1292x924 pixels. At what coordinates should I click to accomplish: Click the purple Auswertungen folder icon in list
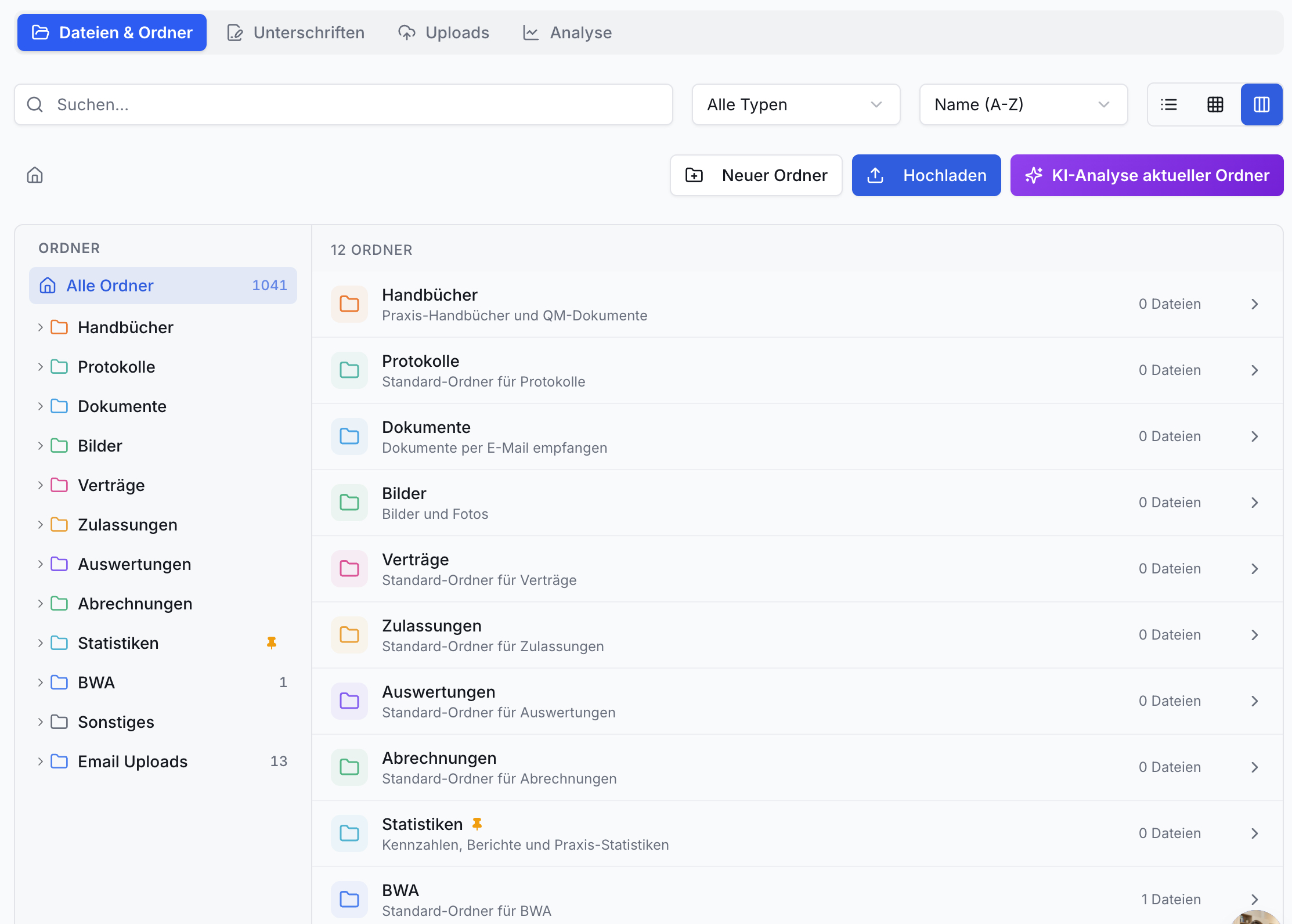349,701
